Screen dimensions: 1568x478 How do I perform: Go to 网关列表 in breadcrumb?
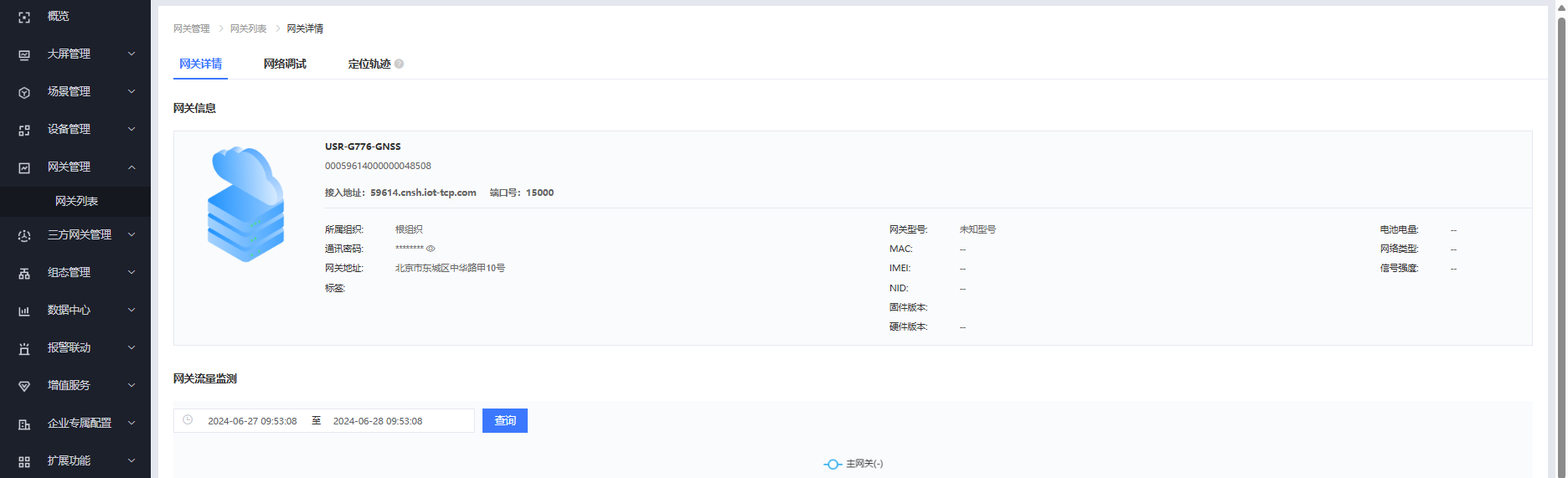coord(248,28)
